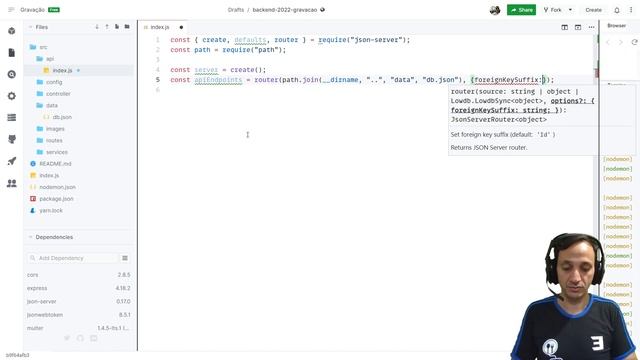Click the foreignKeySuffix text in line 5
640x360 pixels.
tap(507, 80)
